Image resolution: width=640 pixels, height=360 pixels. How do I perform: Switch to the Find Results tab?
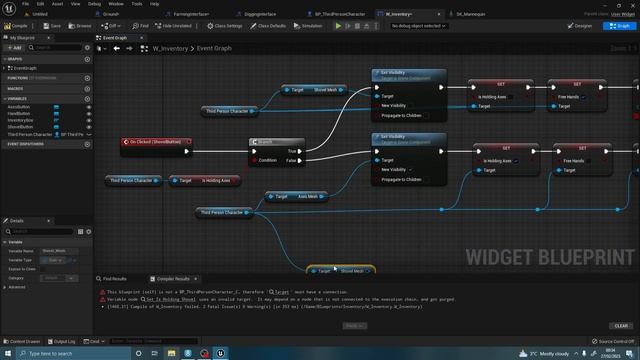(x=111, y=279)
